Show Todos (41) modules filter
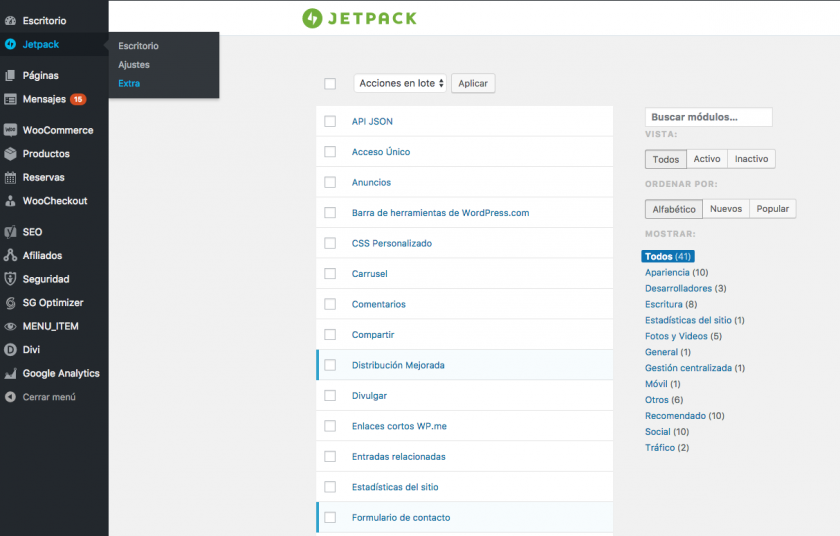840x536 pixels. click(668, 256)
